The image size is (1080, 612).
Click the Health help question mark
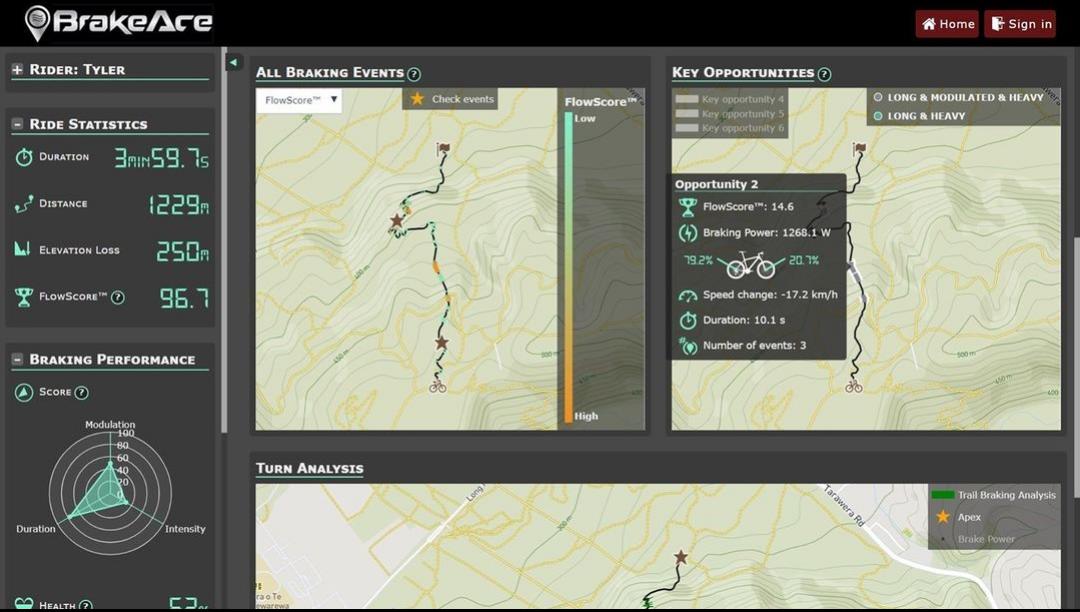pyautogui.click(x=86, y=605)
